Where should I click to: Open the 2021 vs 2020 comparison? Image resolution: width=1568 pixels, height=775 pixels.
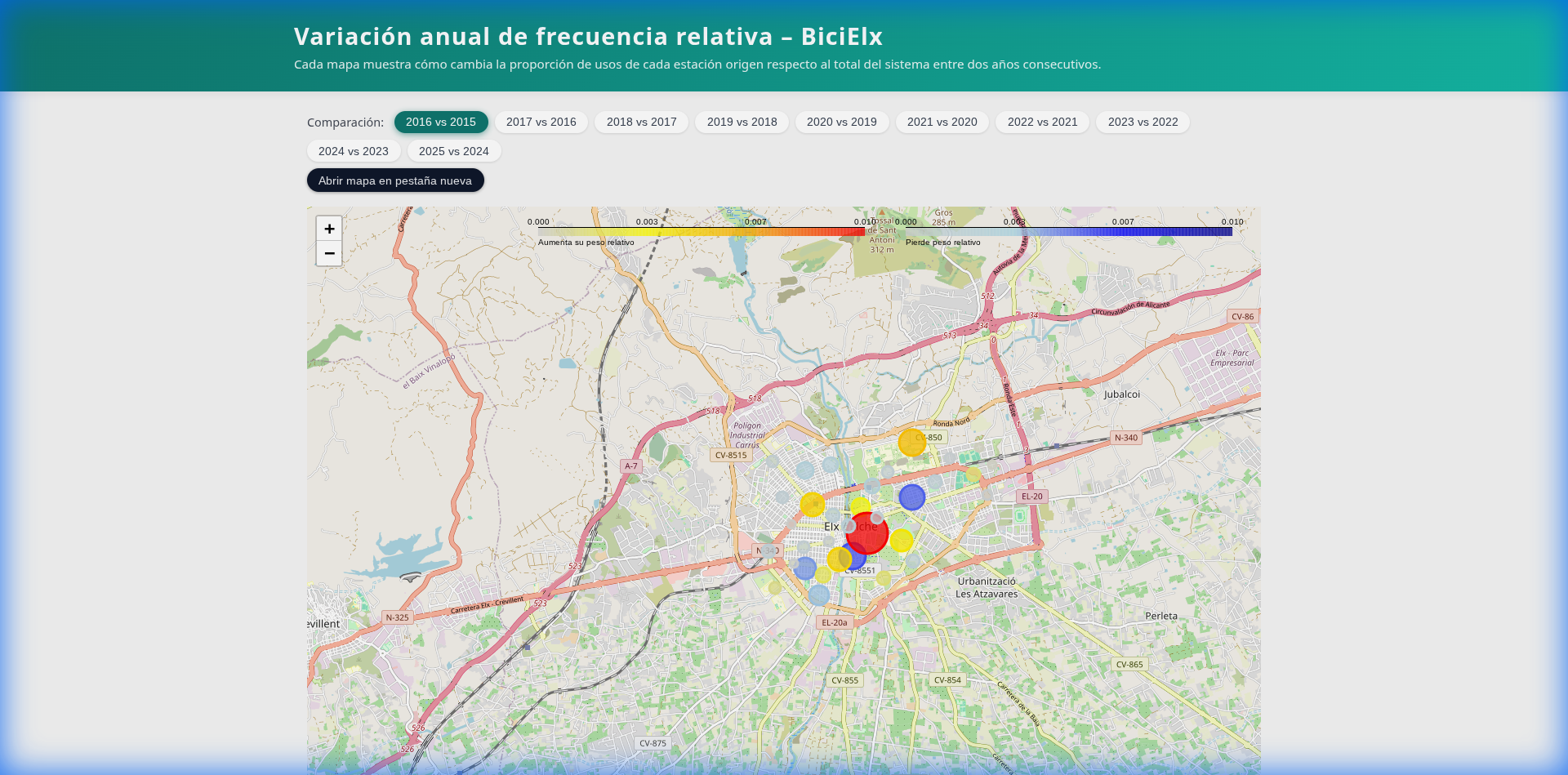point(942,122)
